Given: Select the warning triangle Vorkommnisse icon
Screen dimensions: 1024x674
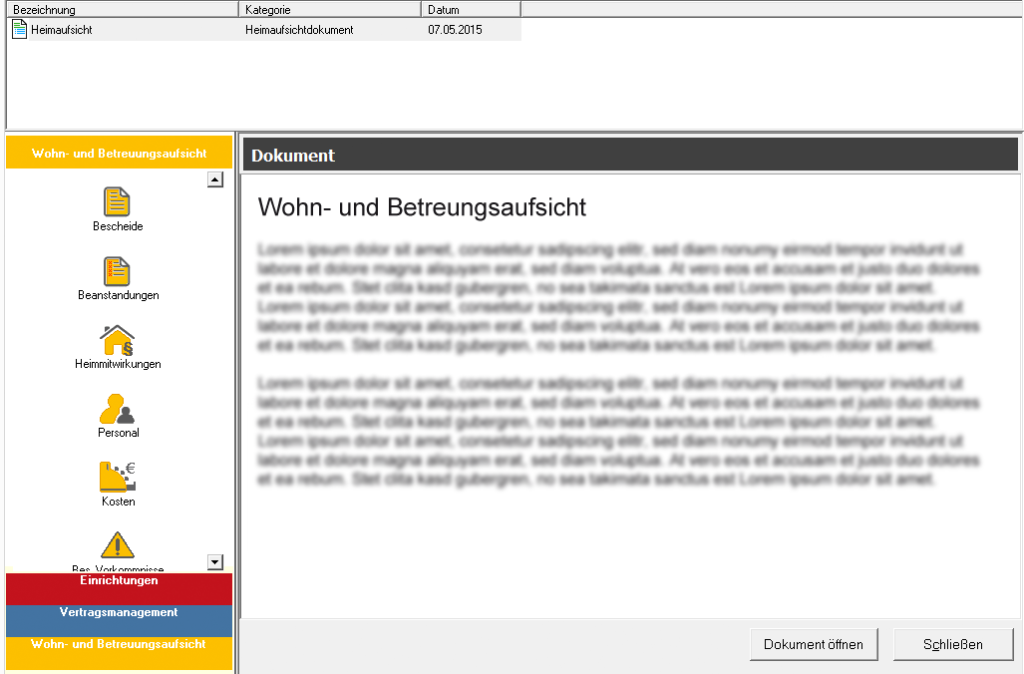Looking at the screenshot, I should click(118, 546).
